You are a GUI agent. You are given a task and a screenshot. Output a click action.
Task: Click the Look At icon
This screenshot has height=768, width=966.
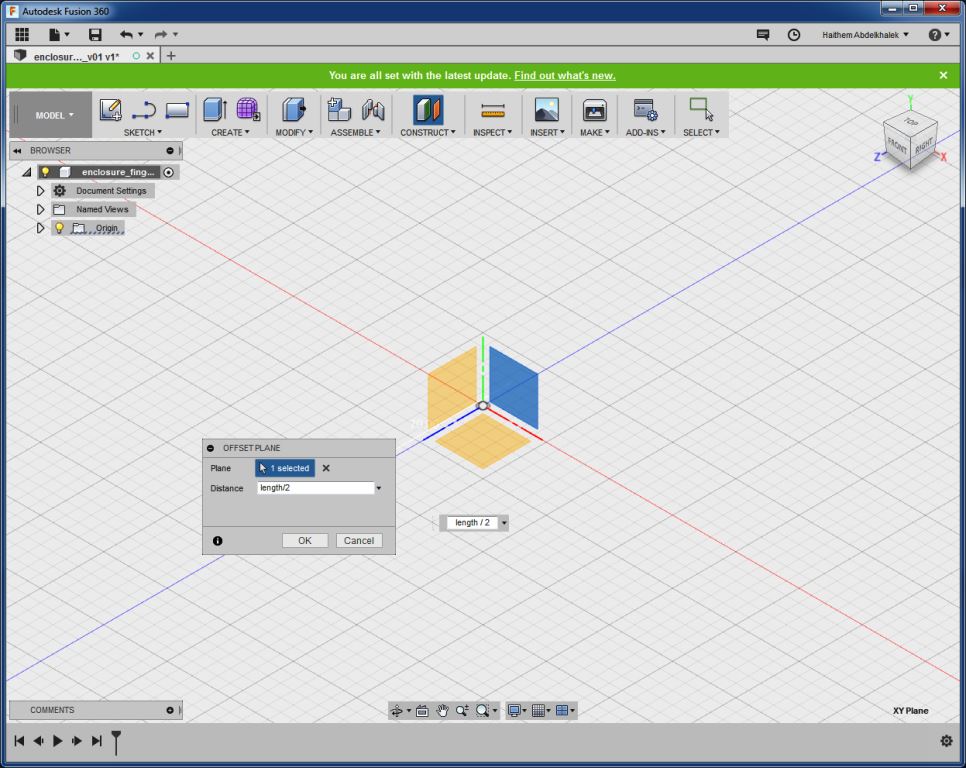tap(422, 711)
